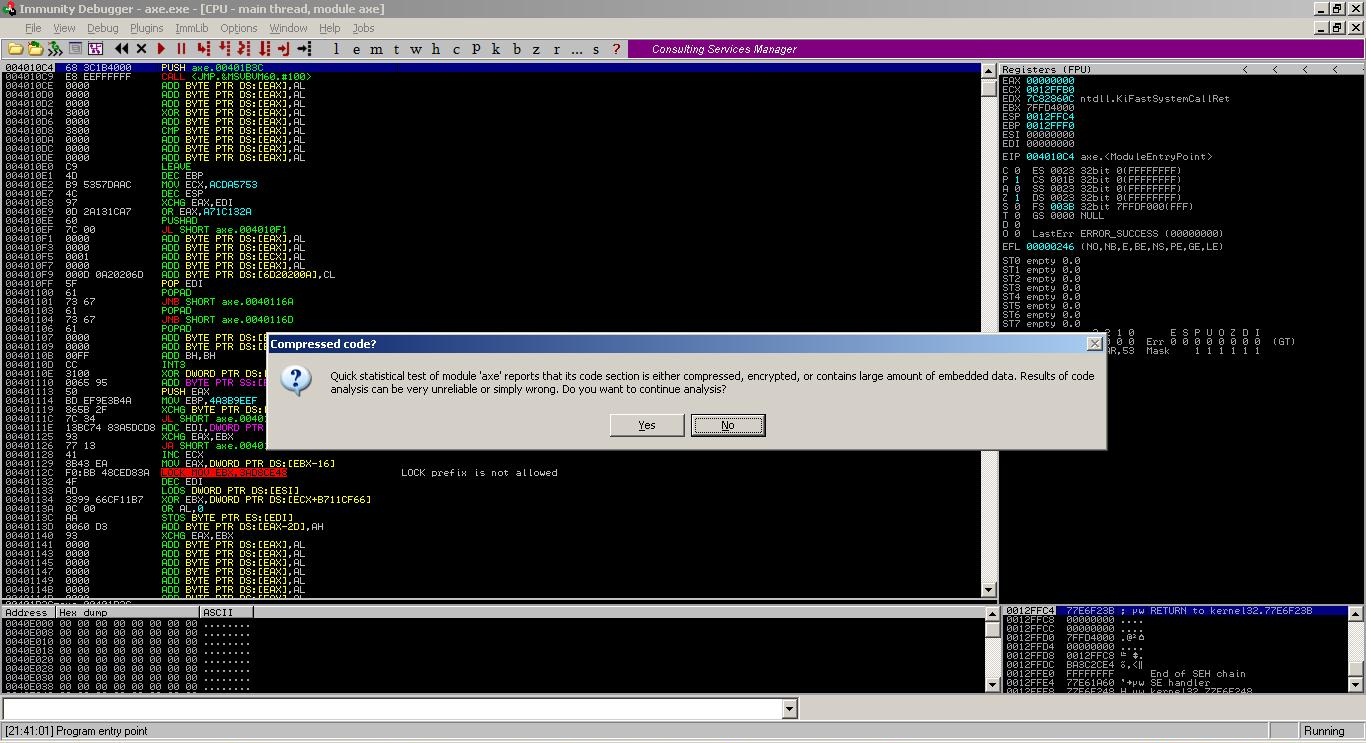1371x743 pixels.
Task: Click the ASCII column header
Action: pyautogui.click(x=226, y=612)
